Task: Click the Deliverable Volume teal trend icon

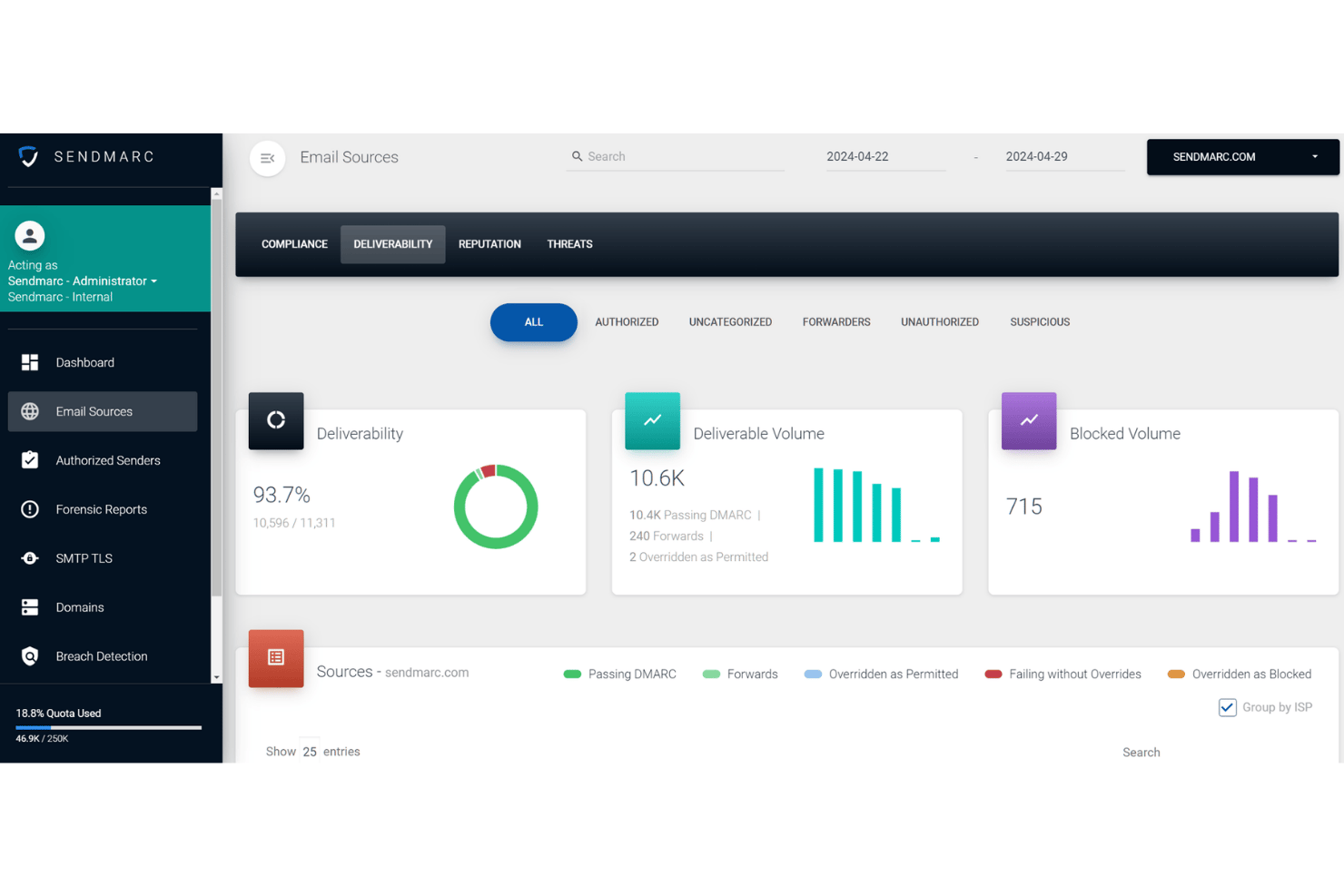Action: click(x=652, y=420)
